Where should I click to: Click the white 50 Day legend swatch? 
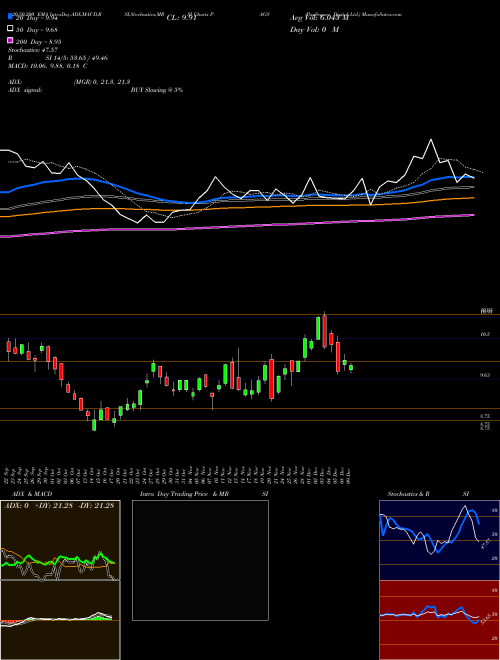click(x=10, y=29)
